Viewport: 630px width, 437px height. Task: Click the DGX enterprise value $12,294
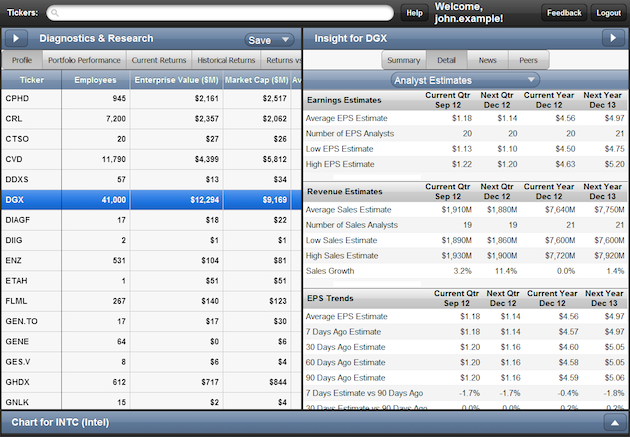tap(205, 200)
